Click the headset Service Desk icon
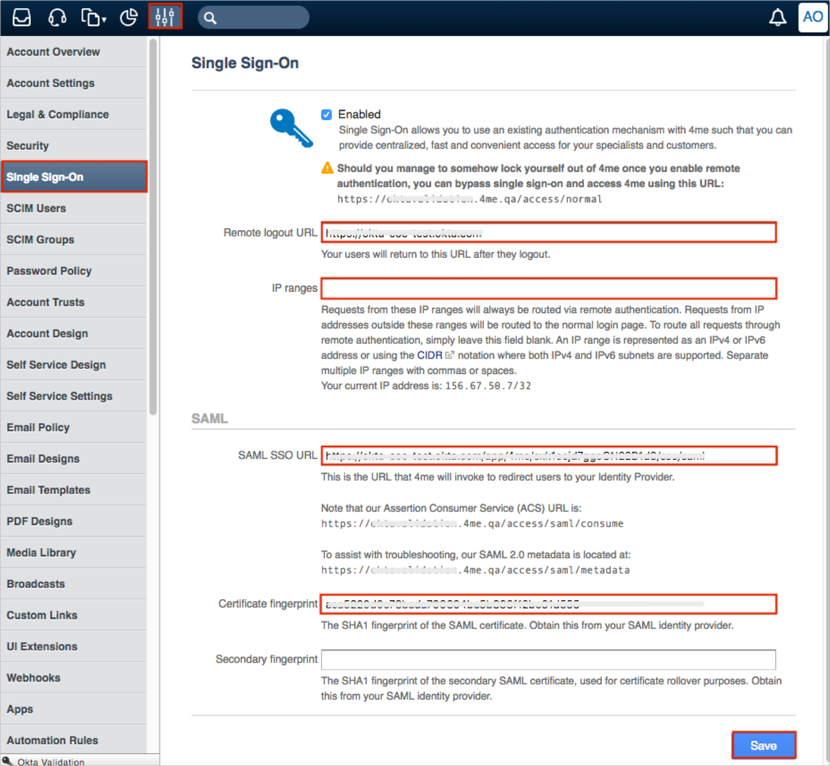Image resolution: width=830 pixels, height=766 pixels. click(57, 17)
